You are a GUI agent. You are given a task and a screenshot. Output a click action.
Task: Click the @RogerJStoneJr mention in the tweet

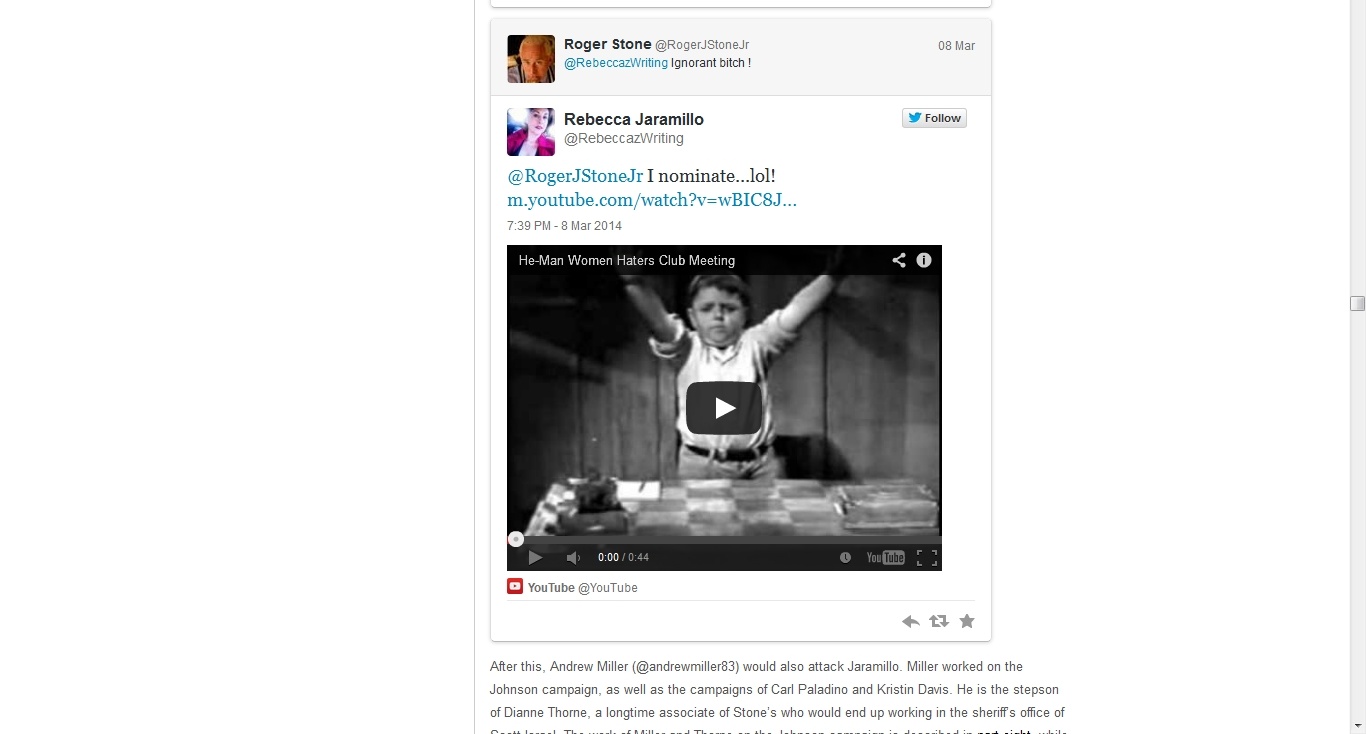[575, 176]
